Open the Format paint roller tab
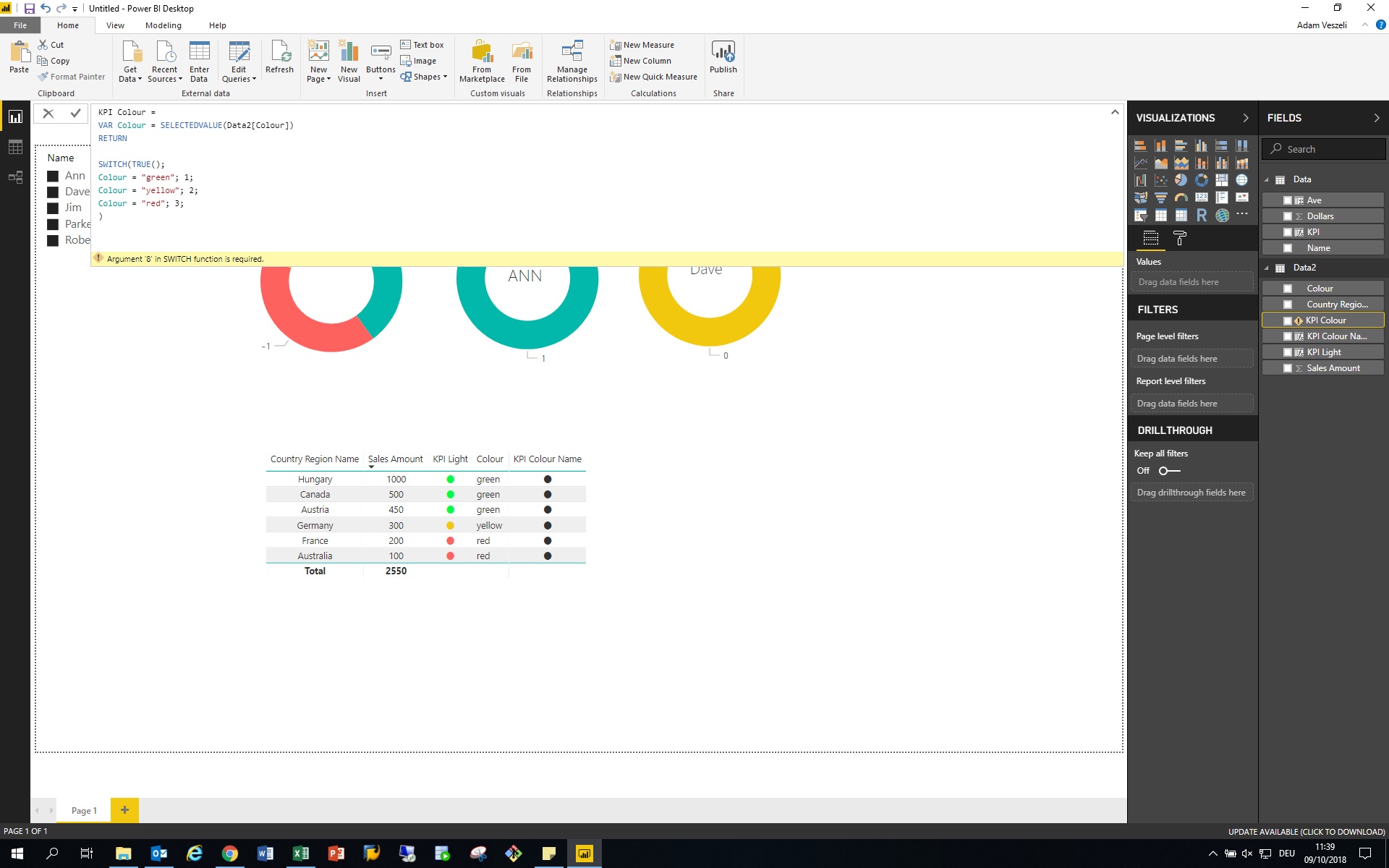This screenshot has width=1389, height=868. click(1180, 238)
